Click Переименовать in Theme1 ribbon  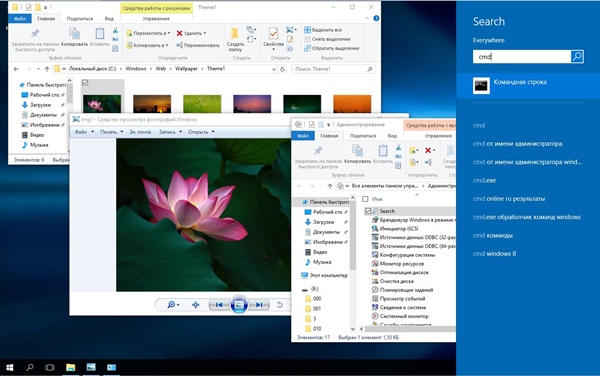point(198,45)
